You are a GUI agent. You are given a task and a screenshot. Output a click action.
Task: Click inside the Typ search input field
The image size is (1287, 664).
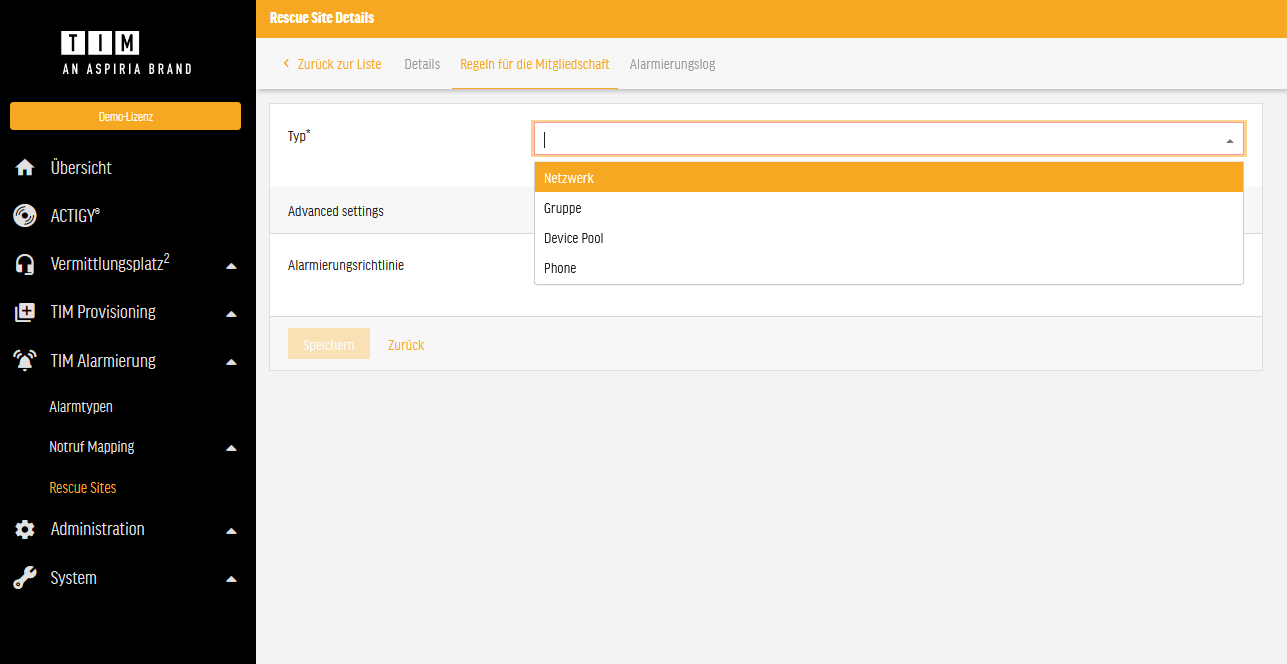click(x=870, y=139)
